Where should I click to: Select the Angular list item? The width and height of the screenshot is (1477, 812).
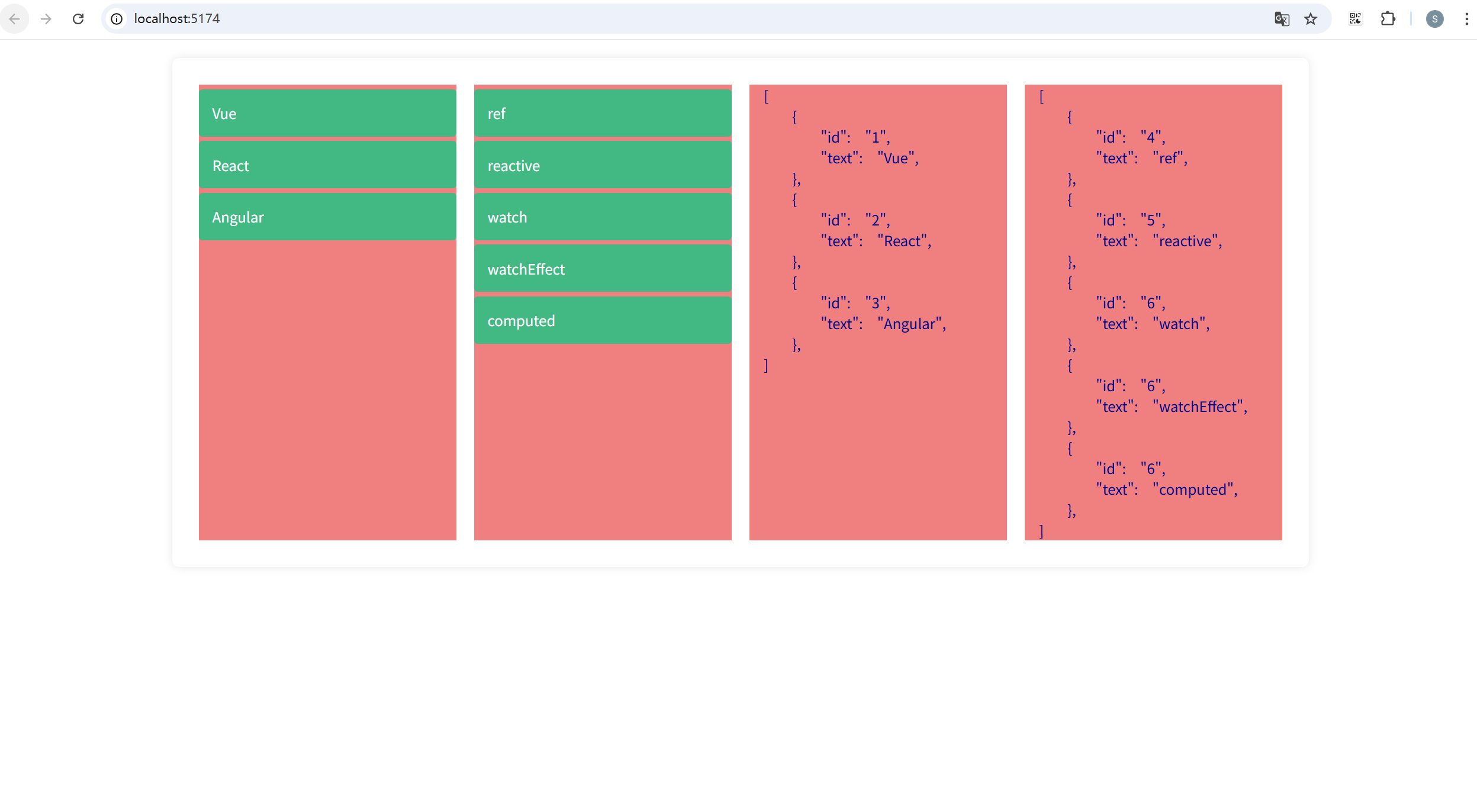coord(327,217)
